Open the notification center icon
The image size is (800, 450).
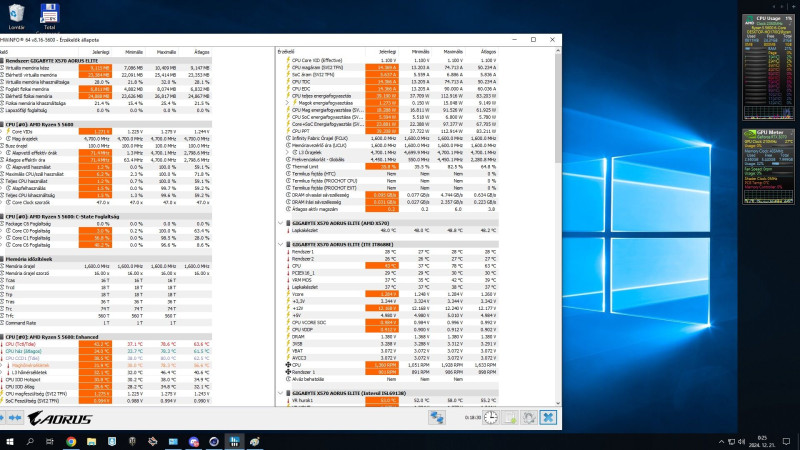pyautogui.click(x=786, y=441)
